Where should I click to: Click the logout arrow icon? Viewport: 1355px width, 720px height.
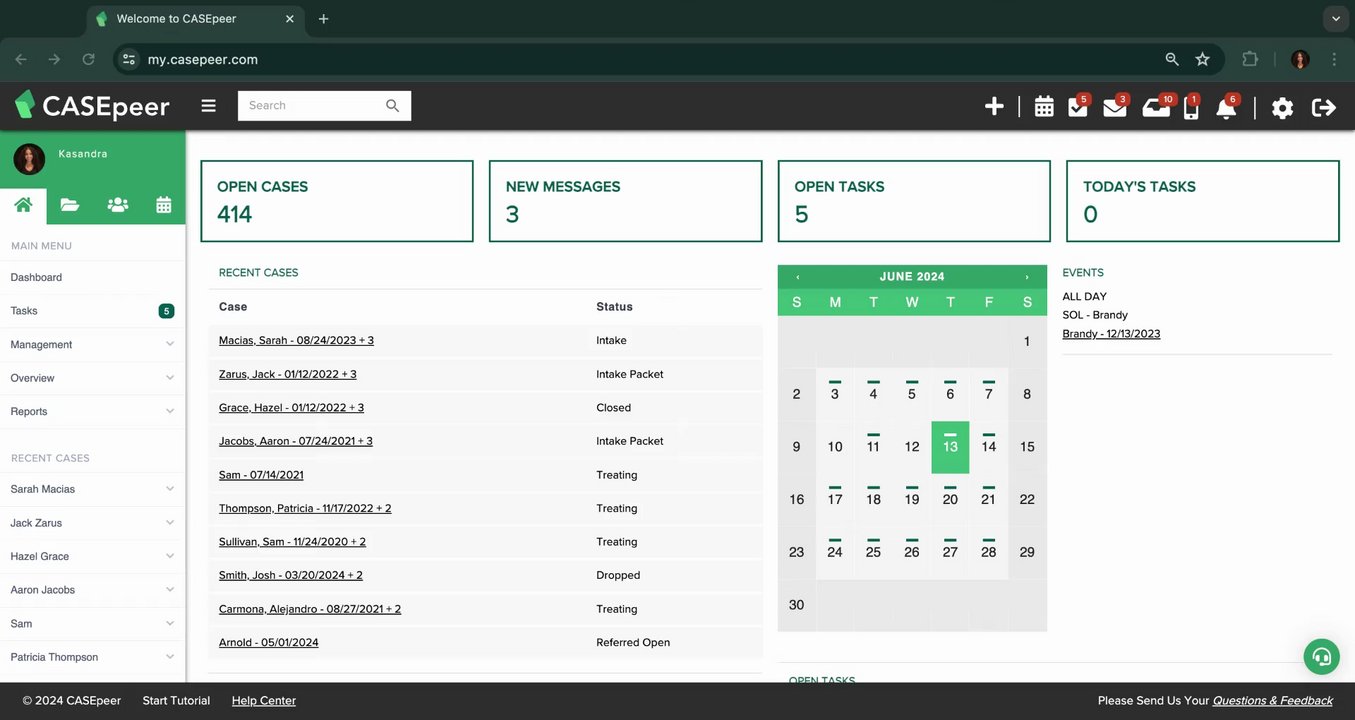[x=1324, y=107]
